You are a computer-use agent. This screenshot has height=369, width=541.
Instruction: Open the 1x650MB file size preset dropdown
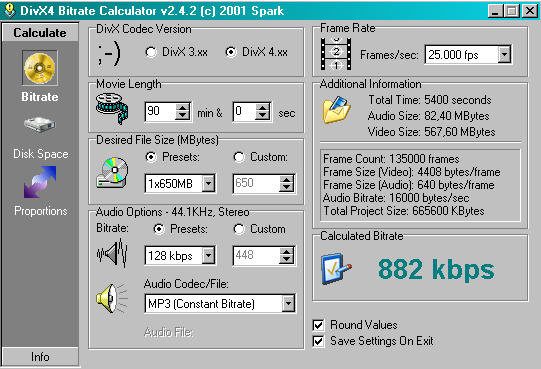pyautogui.click(x=208, y=183)
